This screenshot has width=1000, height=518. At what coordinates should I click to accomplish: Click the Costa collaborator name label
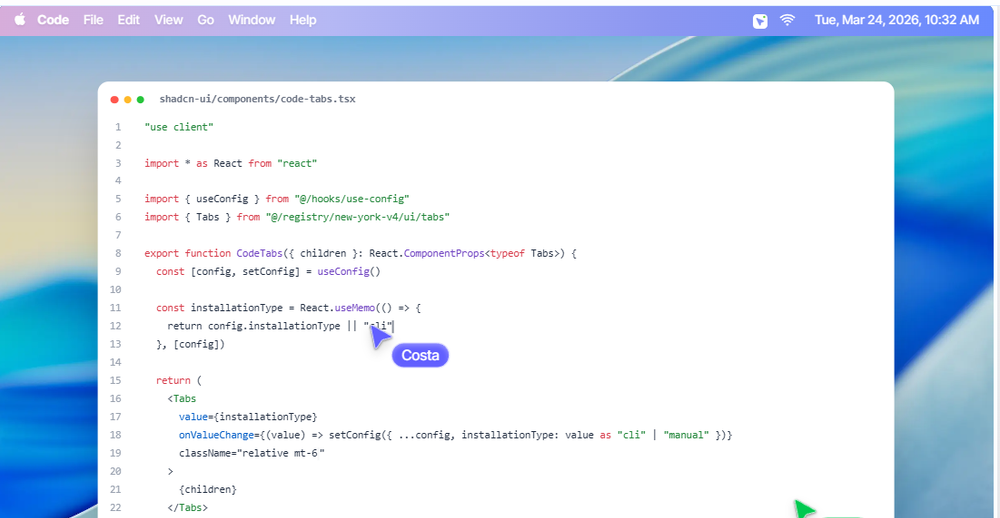click(420, 355)
